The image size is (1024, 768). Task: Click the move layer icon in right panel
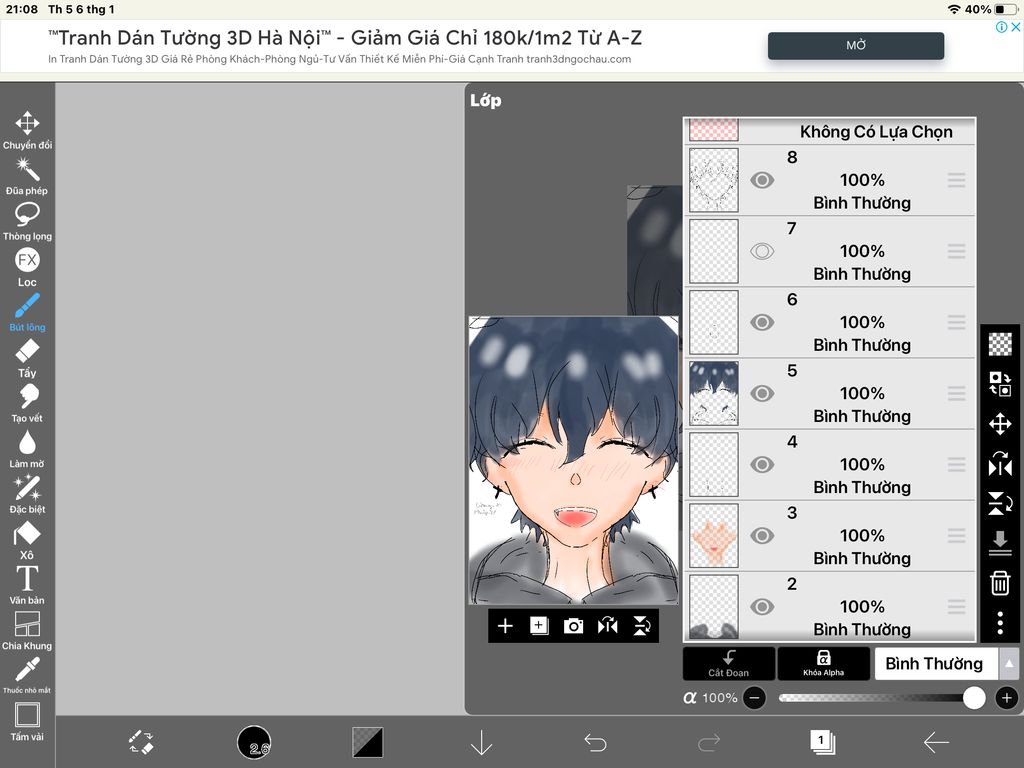point(1000,424)
